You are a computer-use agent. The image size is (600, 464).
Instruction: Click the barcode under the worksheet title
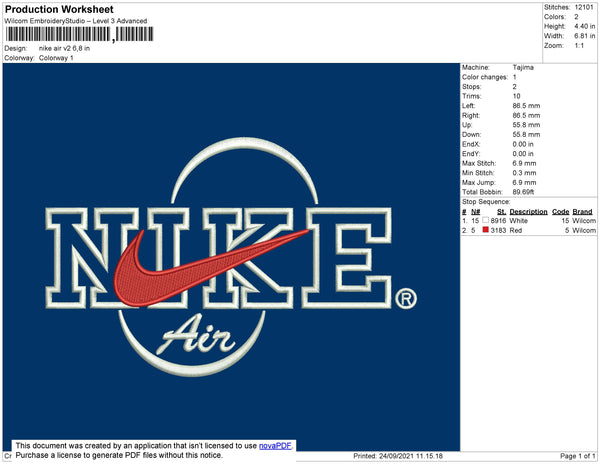79,34
